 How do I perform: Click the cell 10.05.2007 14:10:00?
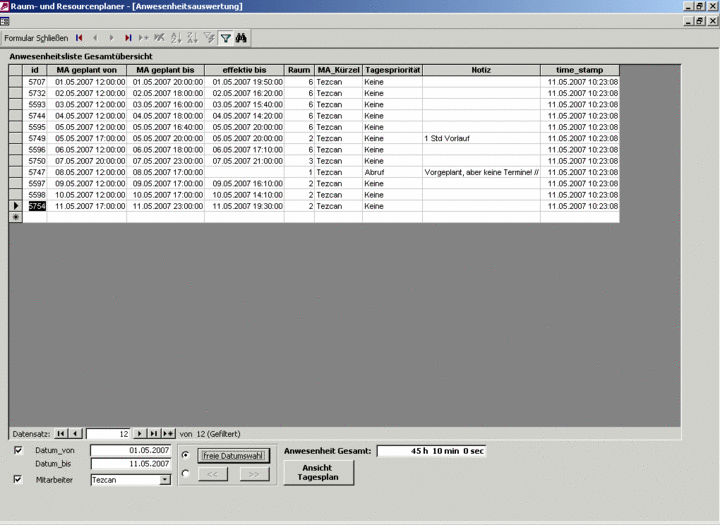[x=244, y=195]
